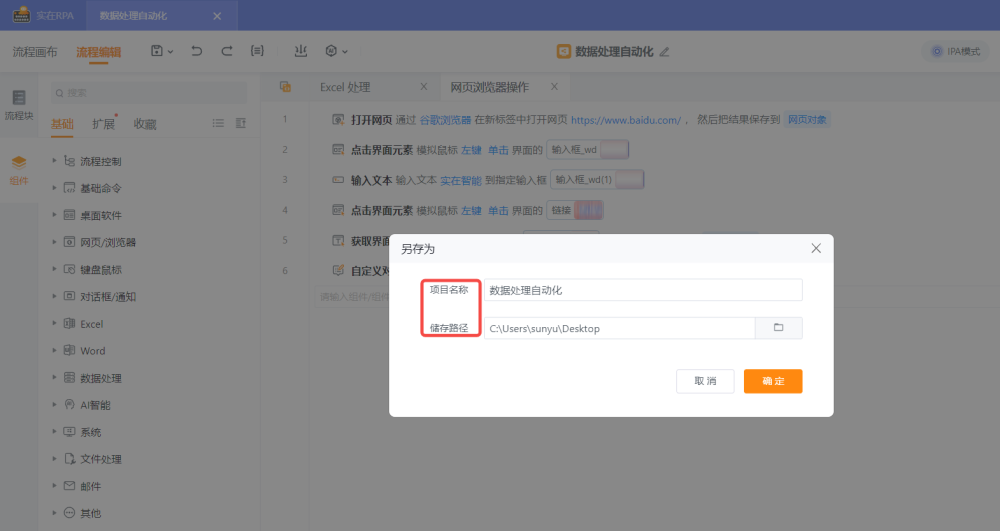Viewport: 1000px width, 531px height.
Task: Switch to the 扩展 tab
Action: [x=103, y=125]
